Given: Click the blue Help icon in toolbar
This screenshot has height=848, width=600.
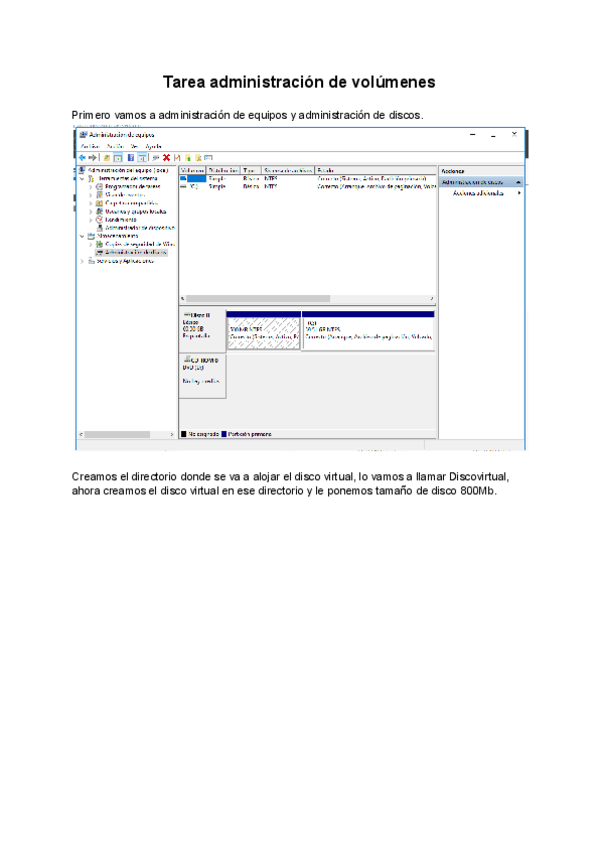Looking at the screenshot, I should pyautogui.click(x=130, y=157).
